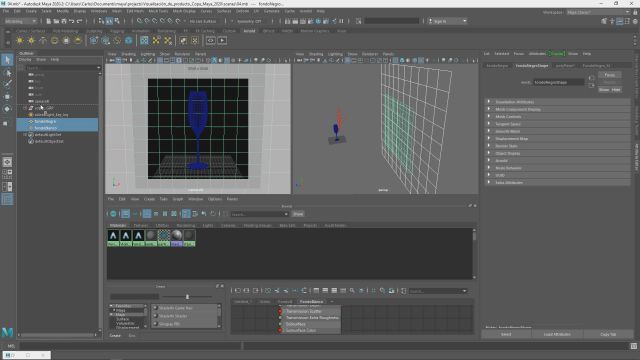The image size is (640, 360).
Task: Click the mesh name input field
Action: [x=558, y=82]
